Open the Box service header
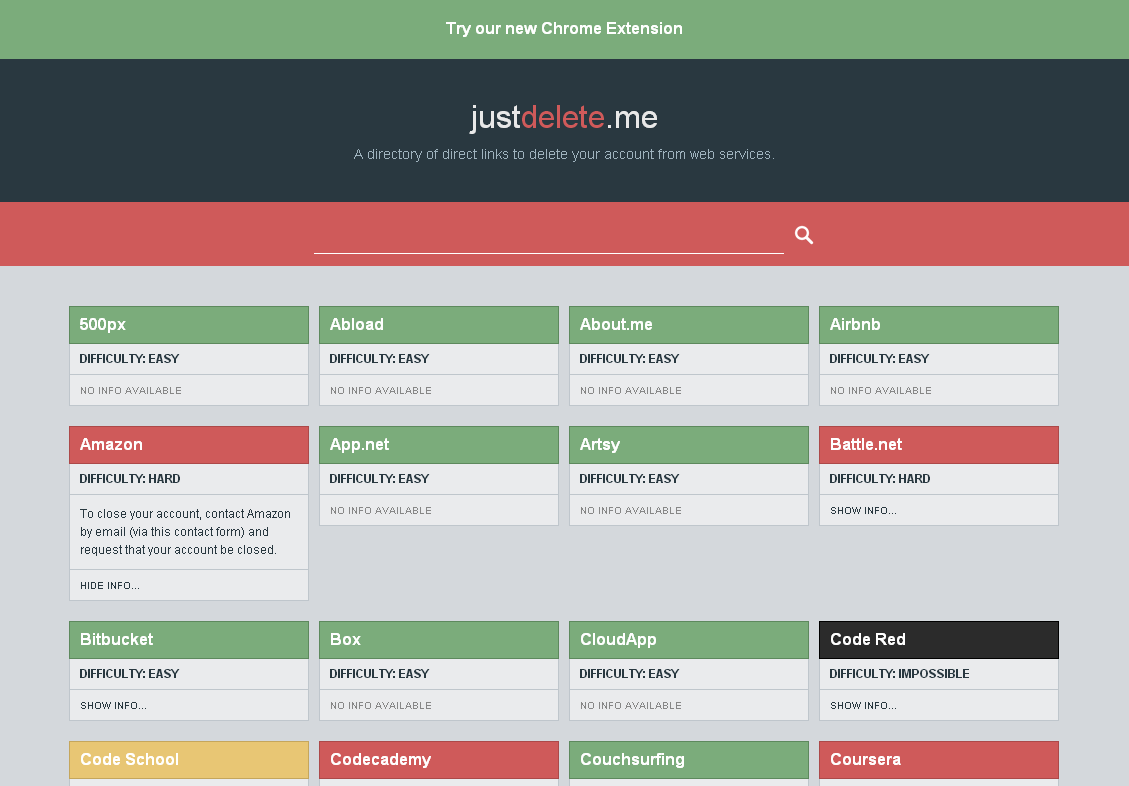Screen dimensions: 1129x786 438,640
